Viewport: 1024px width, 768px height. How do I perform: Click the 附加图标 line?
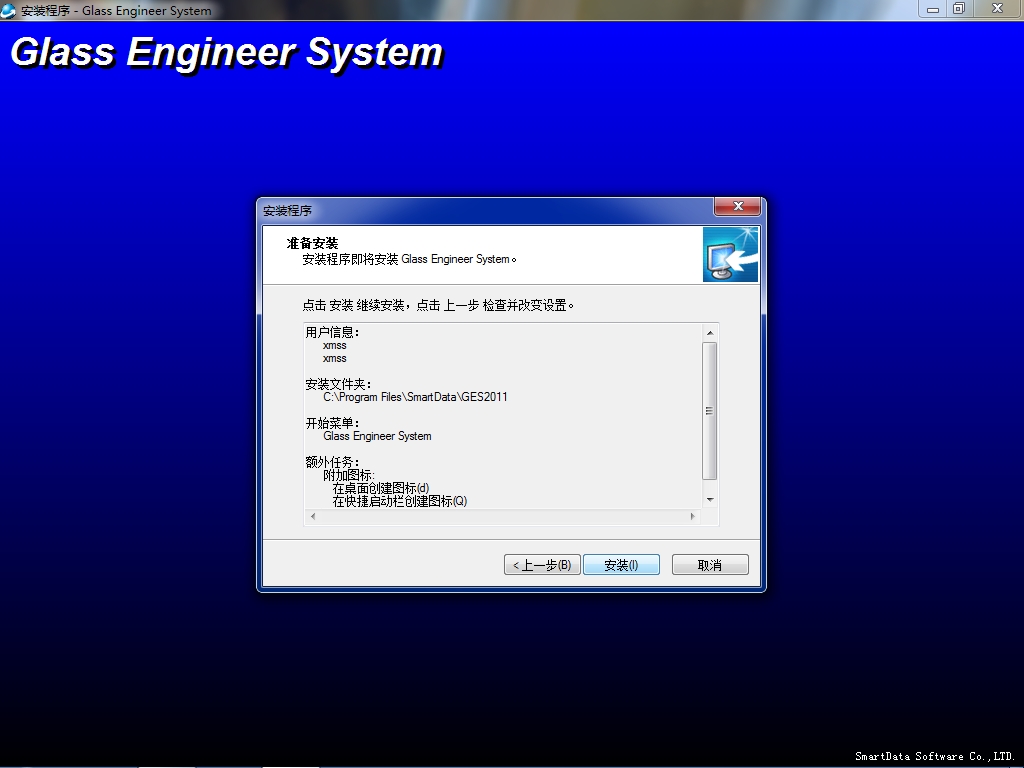click(x=349, y=475)
